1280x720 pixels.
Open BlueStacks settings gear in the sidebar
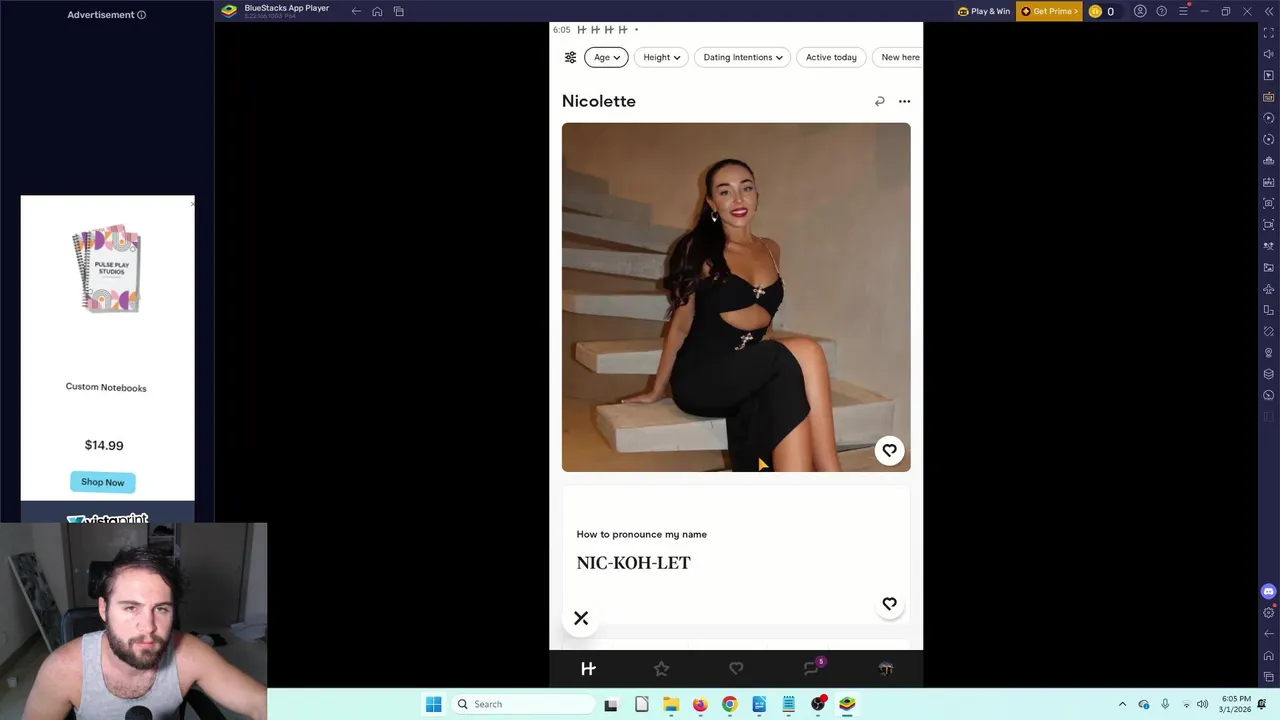pyautogui.click(x=1269, y=612)
